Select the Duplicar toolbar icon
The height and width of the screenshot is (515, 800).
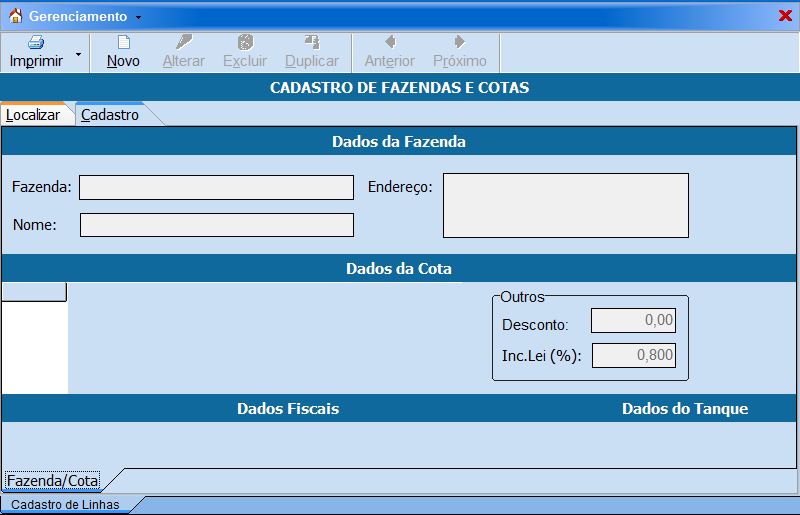(x=312, y=42)
